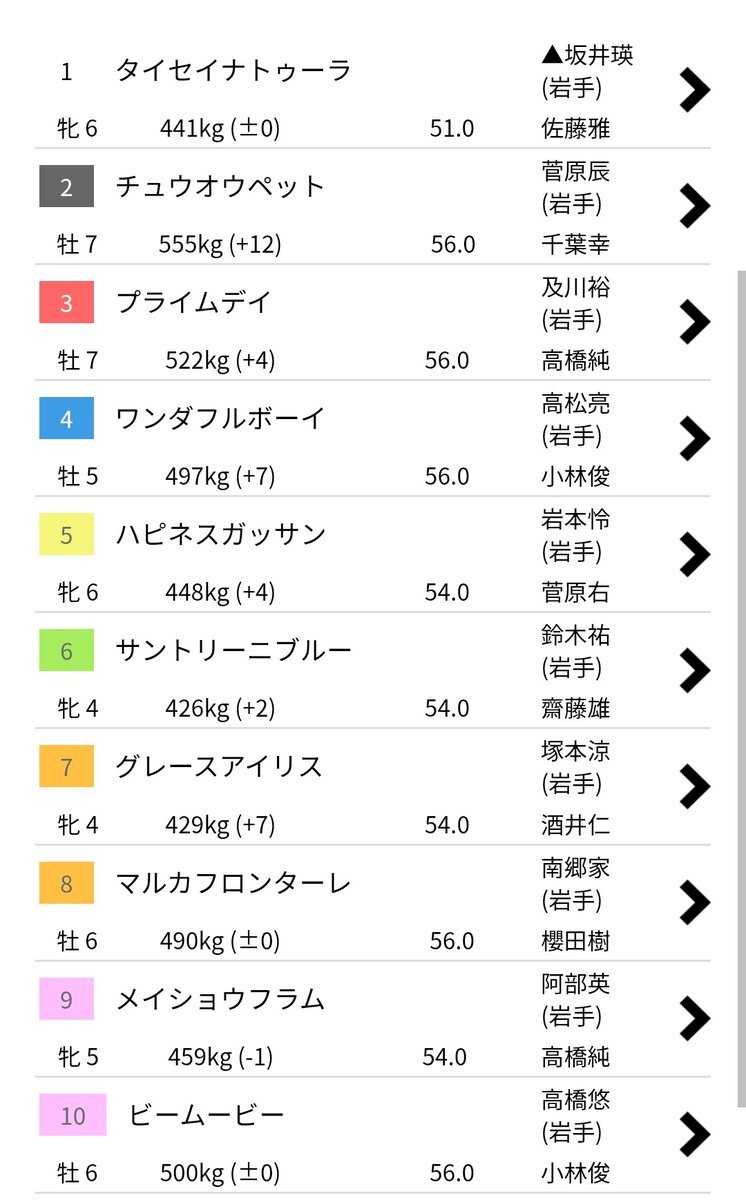The image size is (746, 1200).
Task: Tap the arrow beside ハピネスガッサン
Action: click(694, 554)
